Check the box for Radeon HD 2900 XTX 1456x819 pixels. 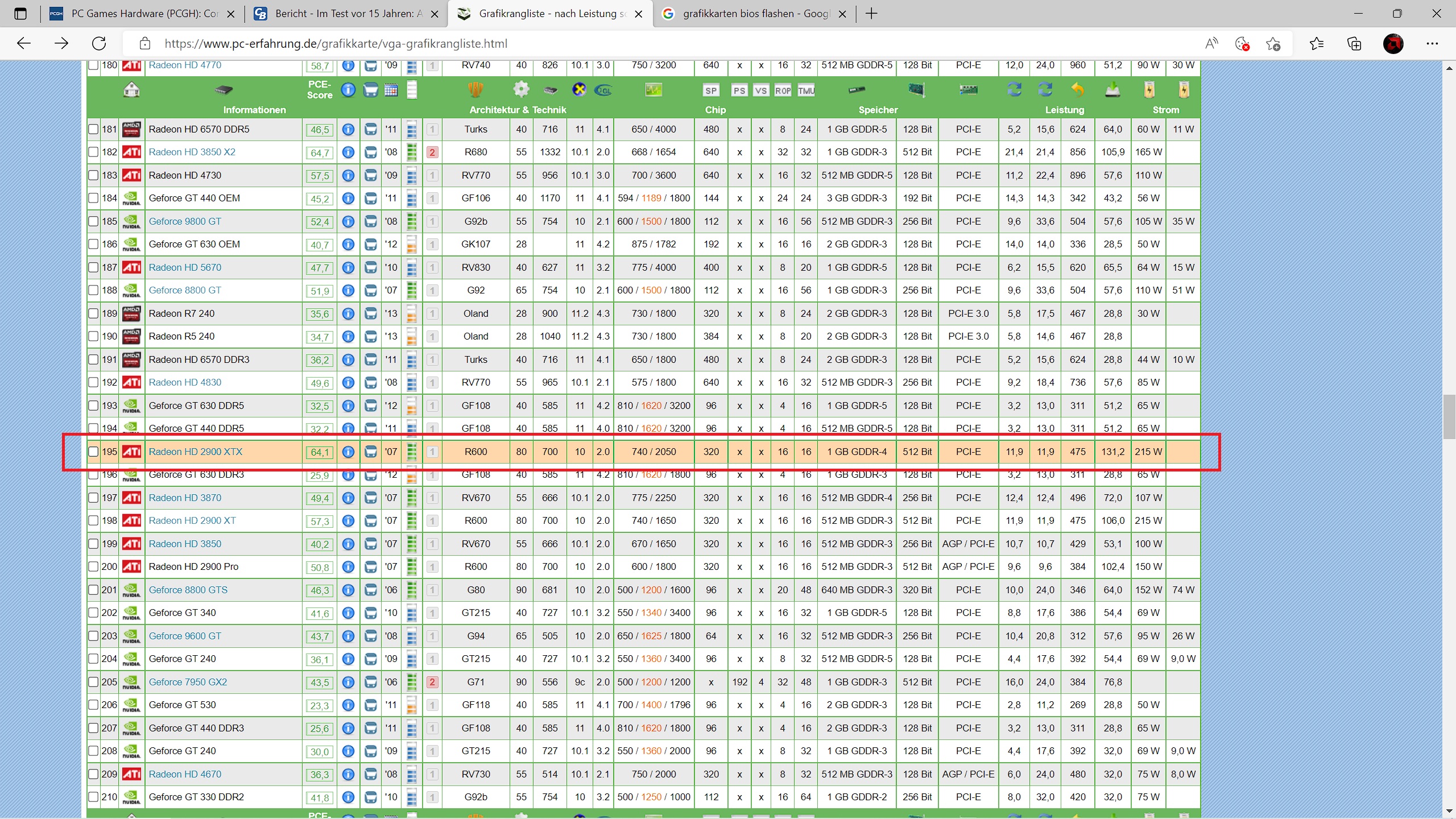click(x=94, y=452)
